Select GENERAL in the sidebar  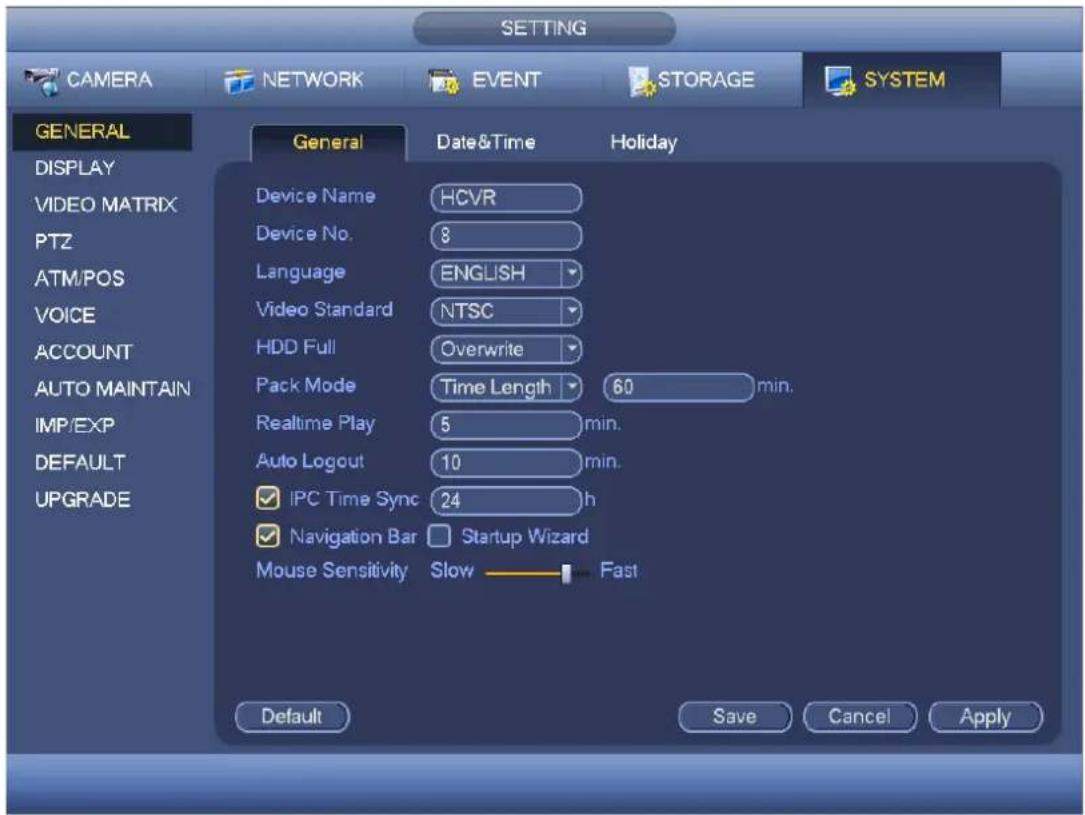click(x=102, y=131)
